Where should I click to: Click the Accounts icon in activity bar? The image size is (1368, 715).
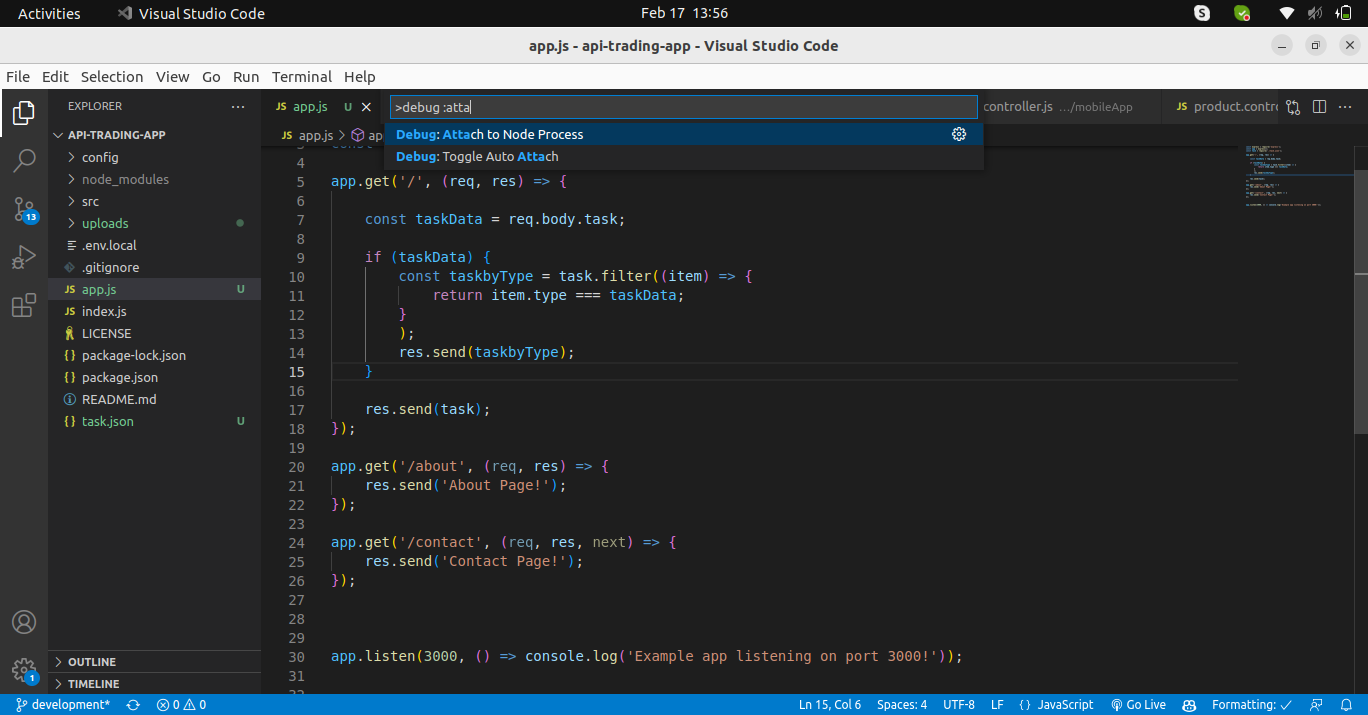tap(24, 622)
